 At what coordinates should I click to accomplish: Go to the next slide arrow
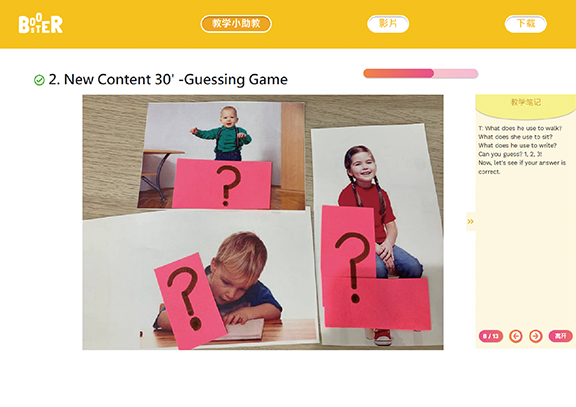point(536,336)
